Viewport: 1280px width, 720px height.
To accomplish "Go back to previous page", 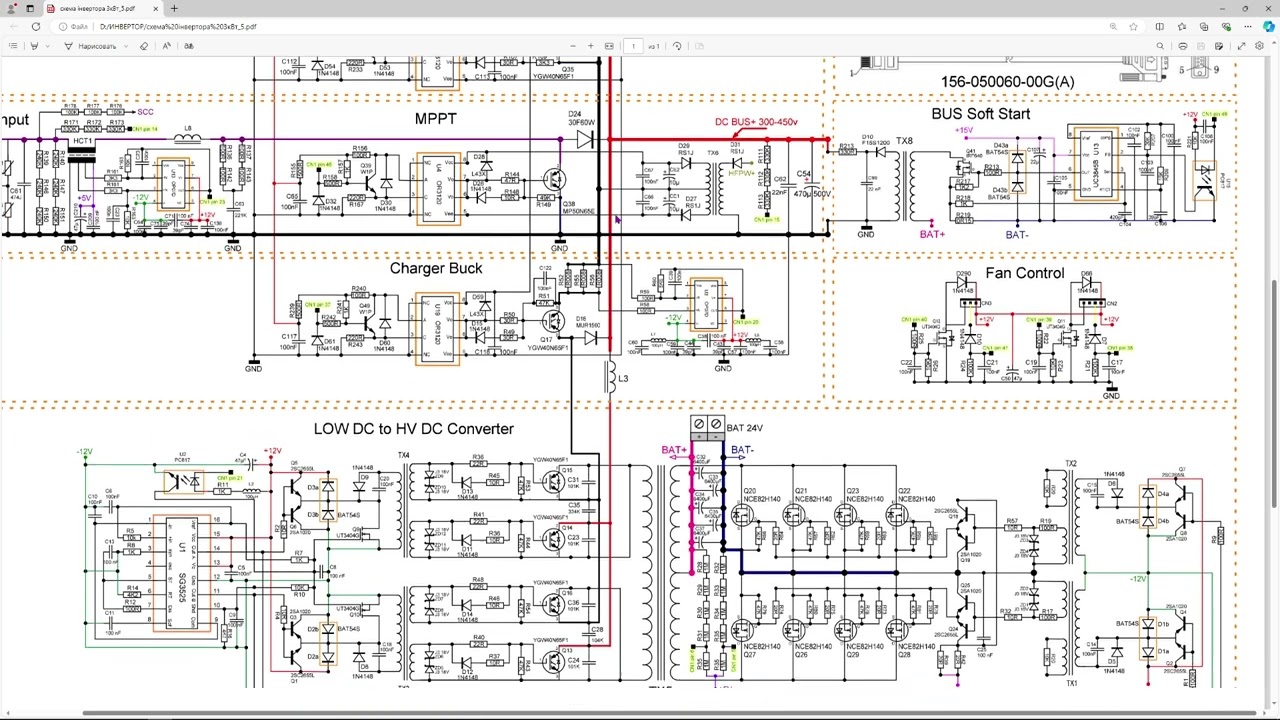I will coord(12,27).
